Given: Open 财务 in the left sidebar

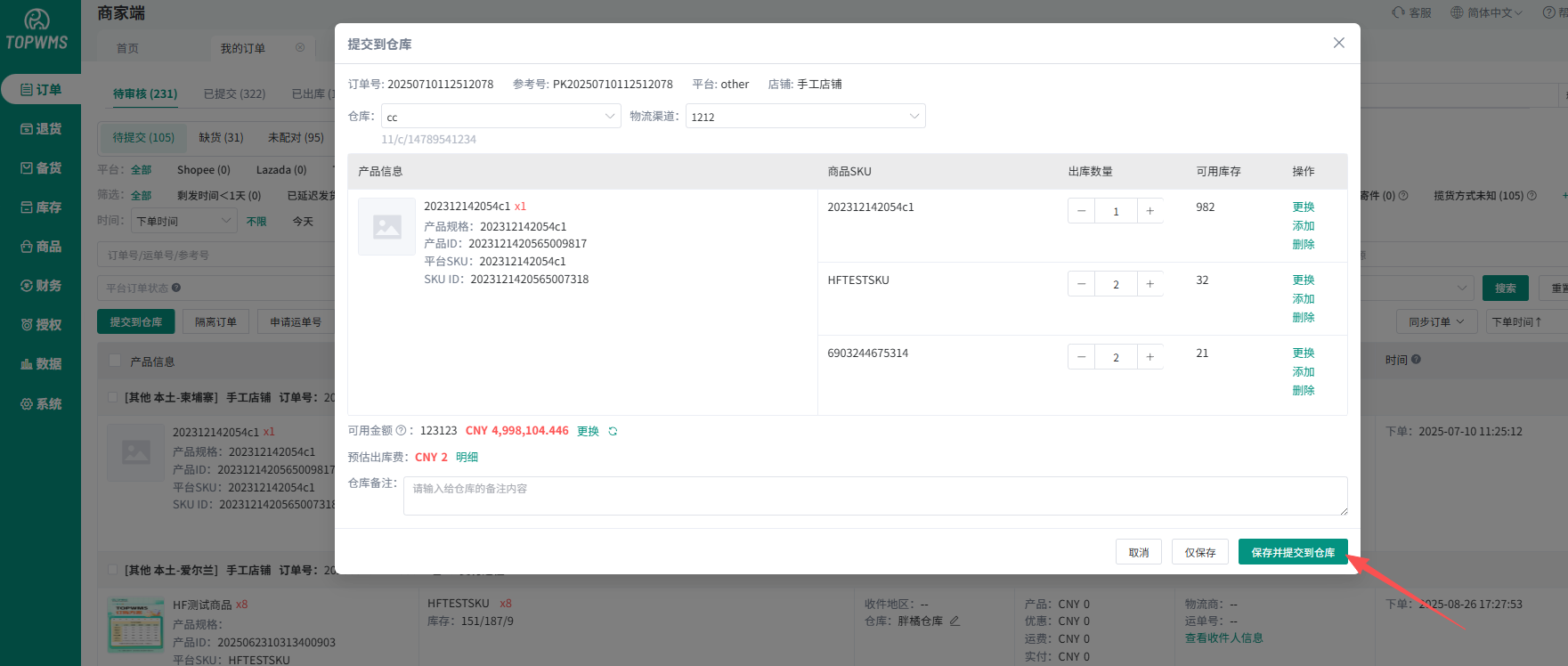Looking at the screenshot, I should (x=41, y=286).
